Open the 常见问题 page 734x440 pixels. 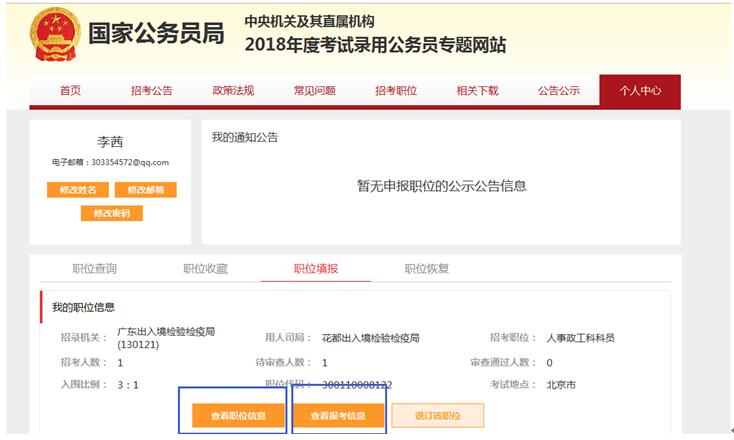click(314, 91)
